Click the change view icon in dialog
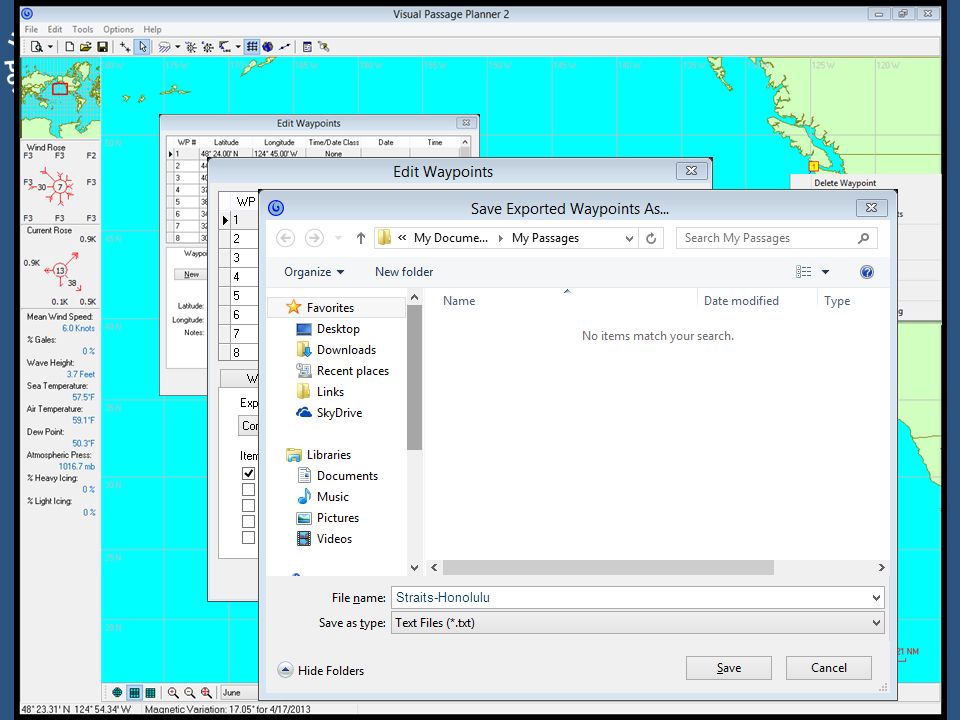Screen dimensions: 960x720 click(803, 272)
